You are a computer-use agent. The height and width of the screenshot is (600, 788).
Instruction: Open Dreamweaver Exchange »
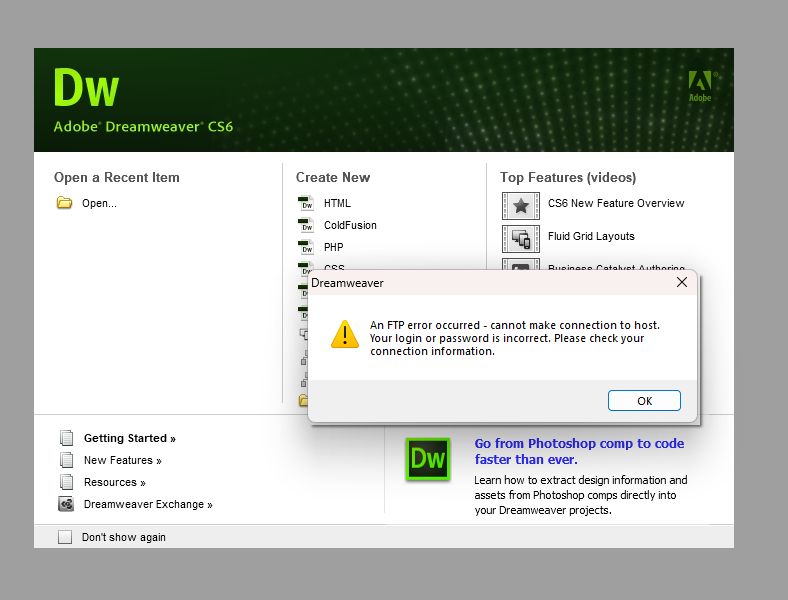click(148, 505)
